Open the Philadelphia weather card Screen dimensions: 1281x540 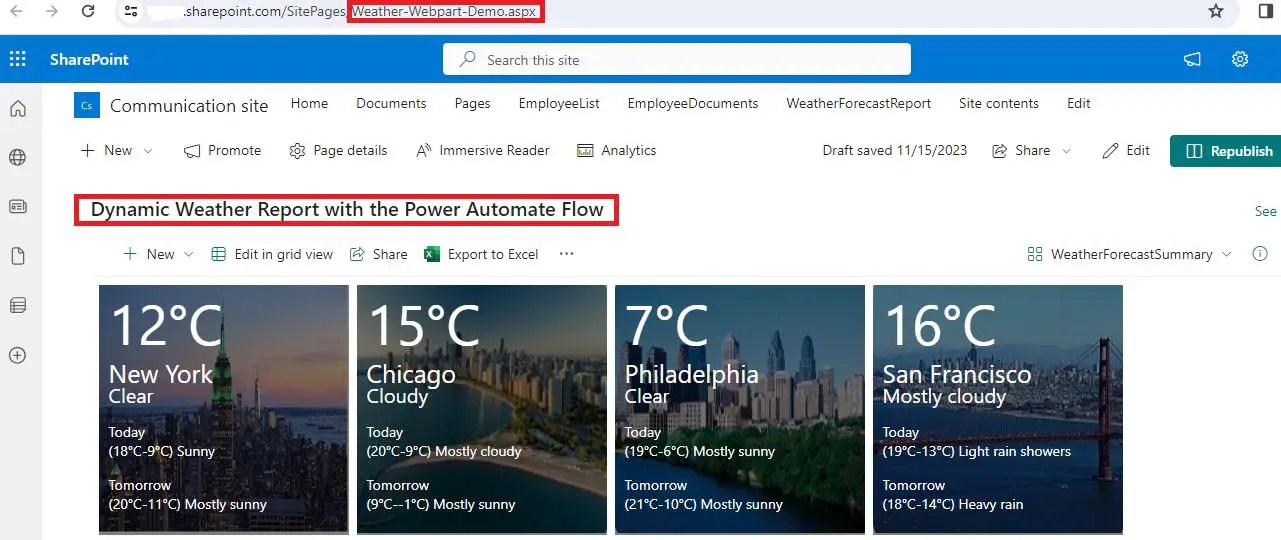coord(740,409)
